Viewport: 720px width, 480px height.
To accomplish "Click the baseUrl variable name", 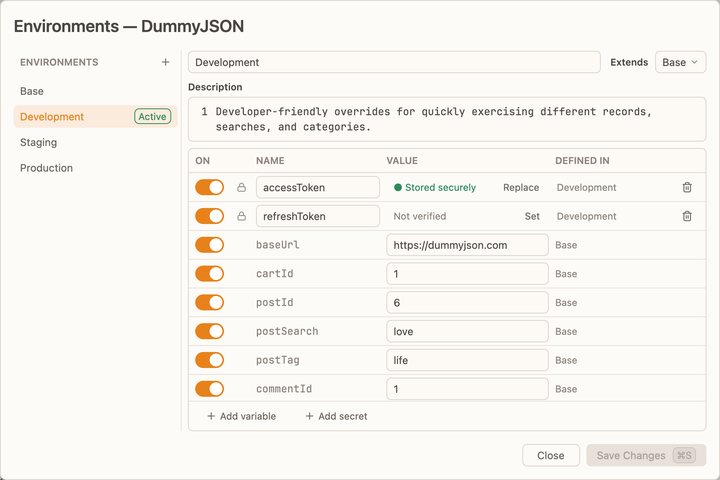I will (x=277, y=245).
